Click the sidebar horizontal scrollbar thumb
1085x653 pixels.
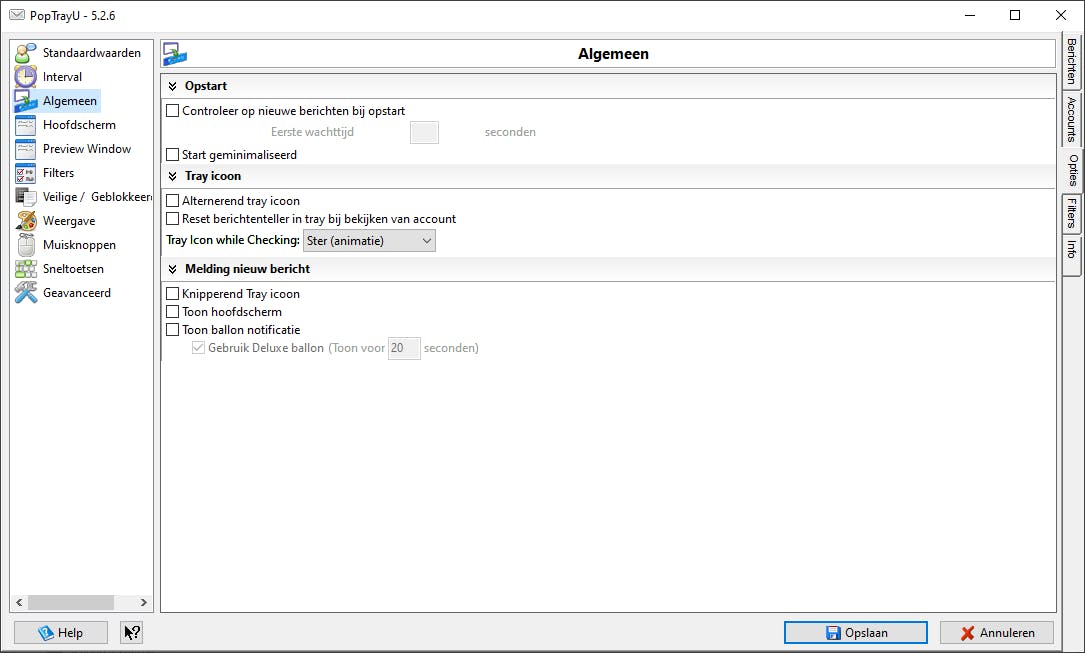coord(71,603)
